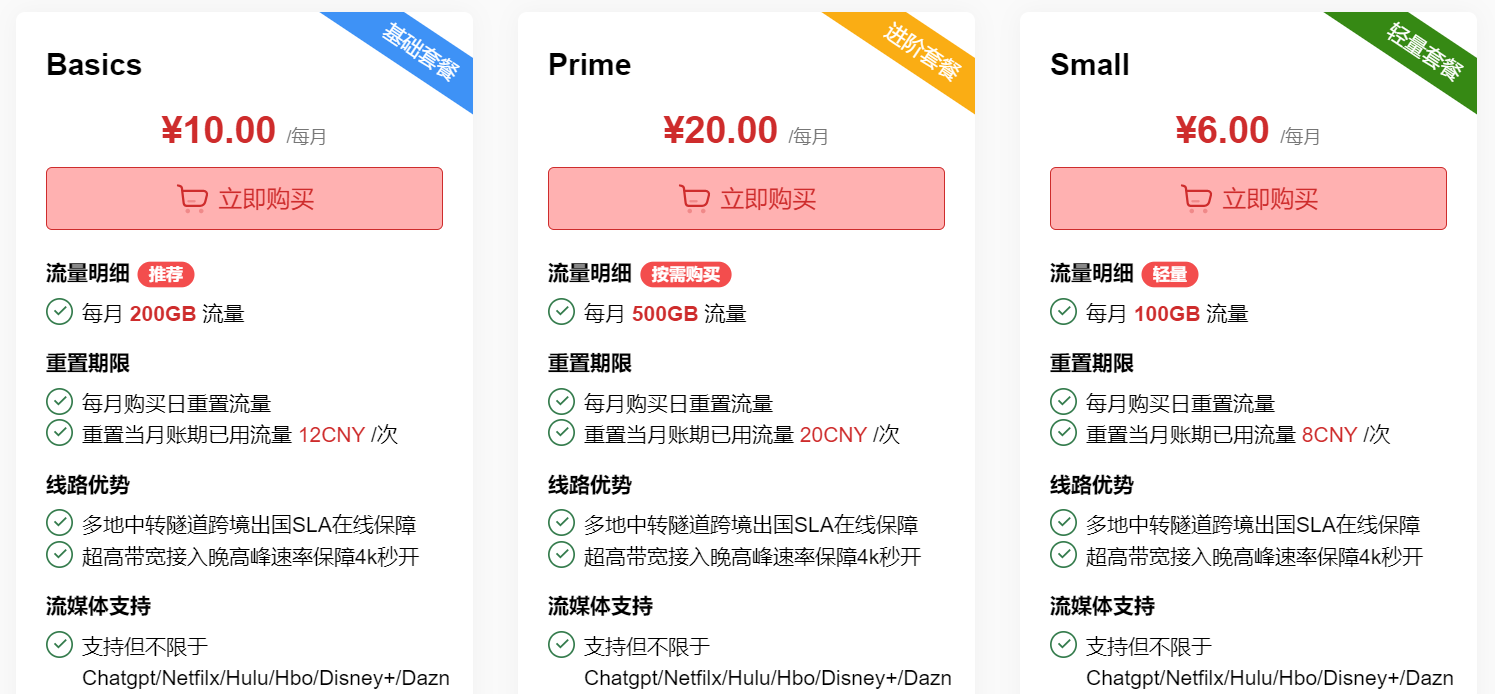This screenshot has height=694, width=1495.
Task: Buy the Prime plan with 立即购买
Action: click(x=767, y=199)
